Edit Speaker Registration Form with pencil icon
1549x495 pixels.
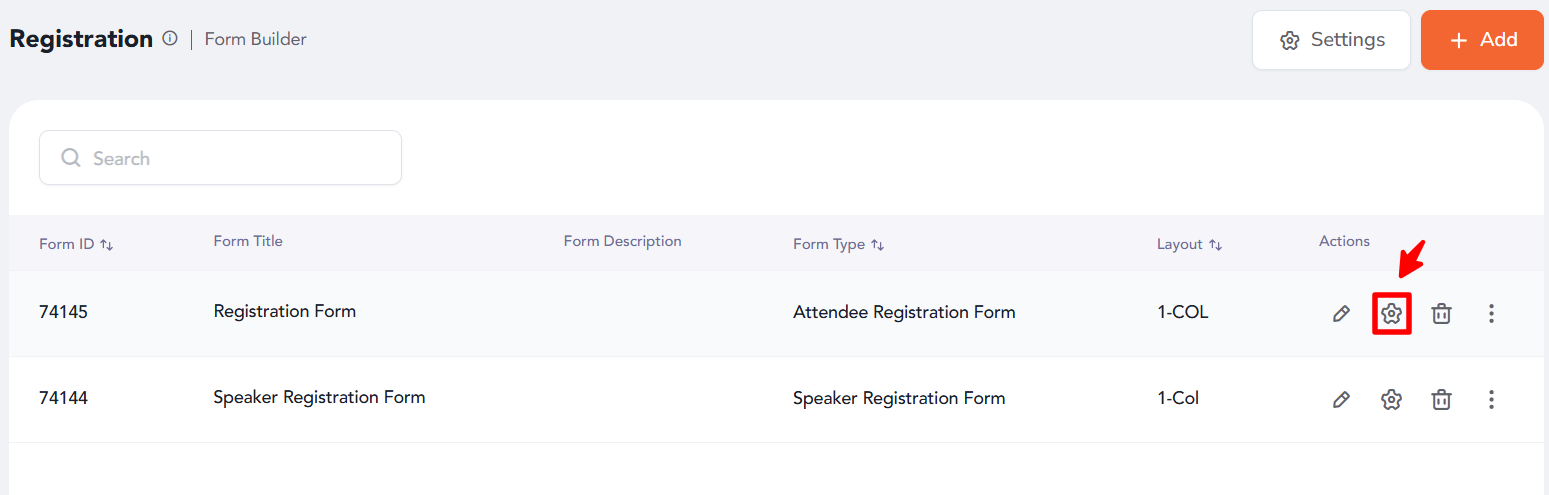tap(1341, 400)
